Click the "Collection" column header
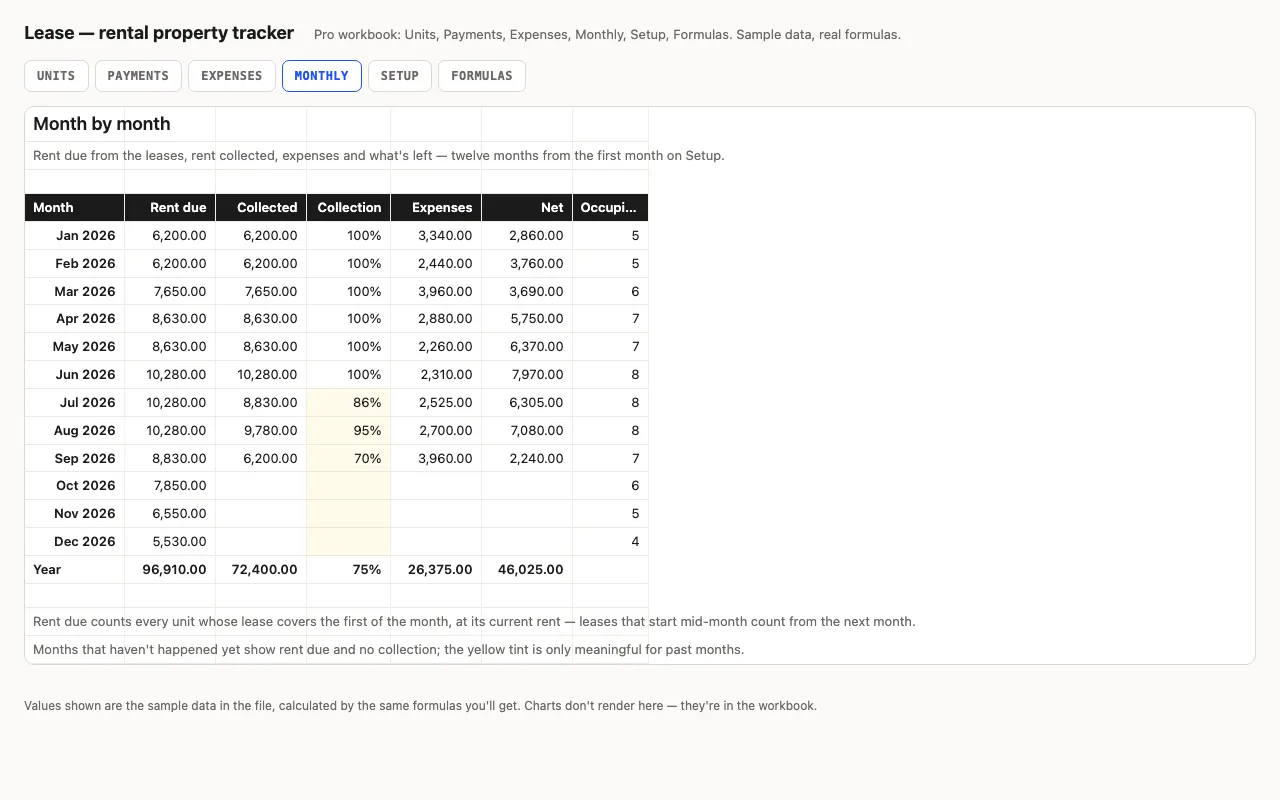 click(x=349, y=208)
